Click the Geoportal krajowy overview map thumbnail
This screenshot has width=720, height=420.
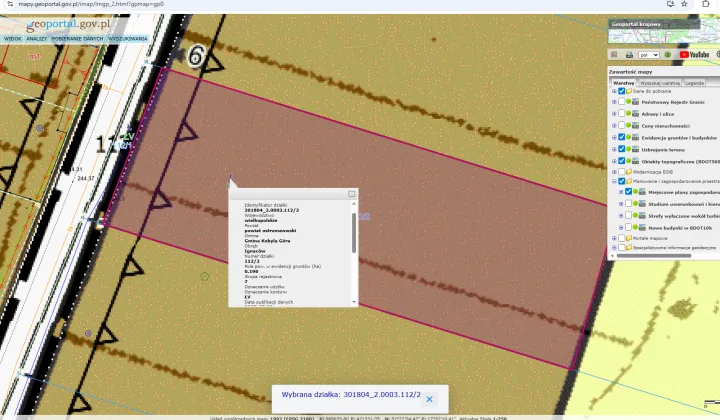point(664,31)
